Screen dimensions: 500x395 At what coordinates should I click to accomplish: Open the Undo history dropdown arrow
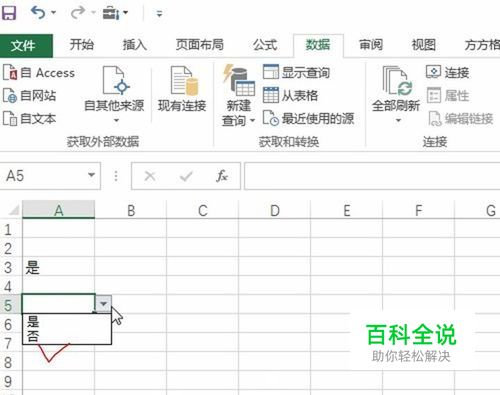54,13
